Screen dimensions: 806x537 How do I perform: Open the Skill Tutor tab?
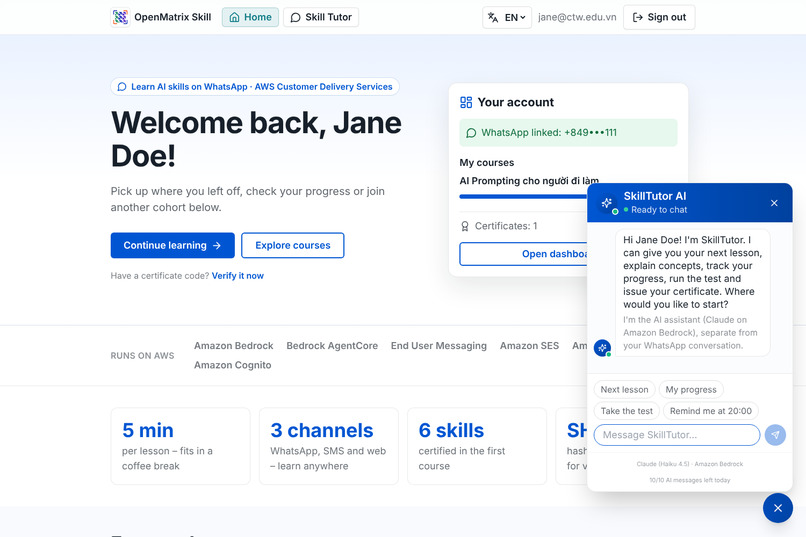[321, 17]
